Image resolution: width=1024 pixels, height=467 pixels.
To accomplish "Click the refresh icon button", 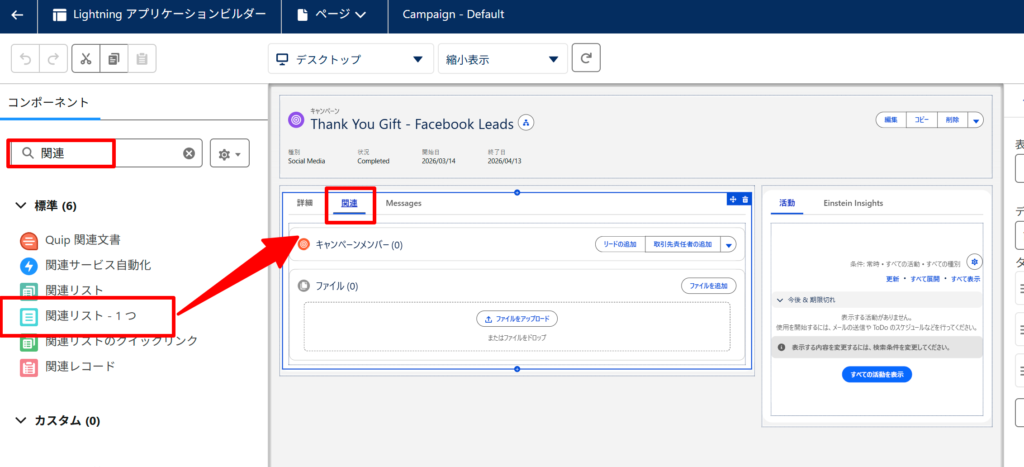I will tap(586, 57).
